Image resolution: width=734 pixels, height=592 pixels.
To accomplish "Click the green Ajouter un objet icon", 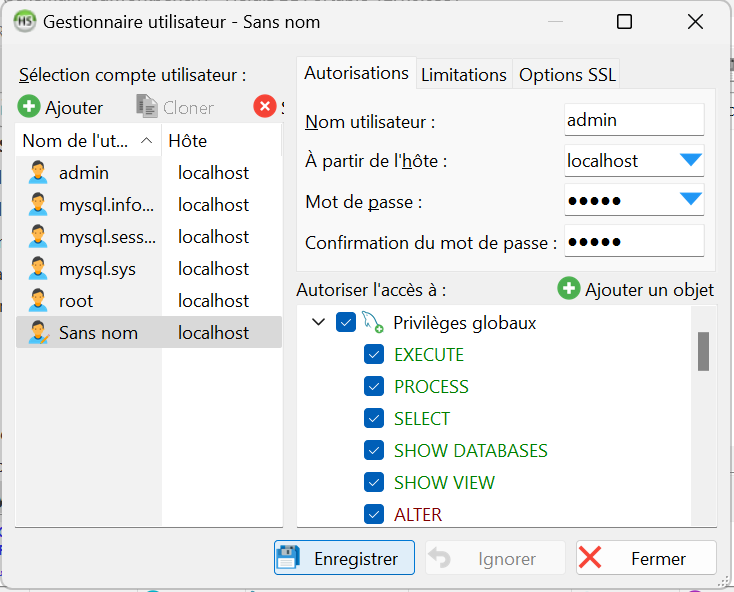I will [569, 289].
